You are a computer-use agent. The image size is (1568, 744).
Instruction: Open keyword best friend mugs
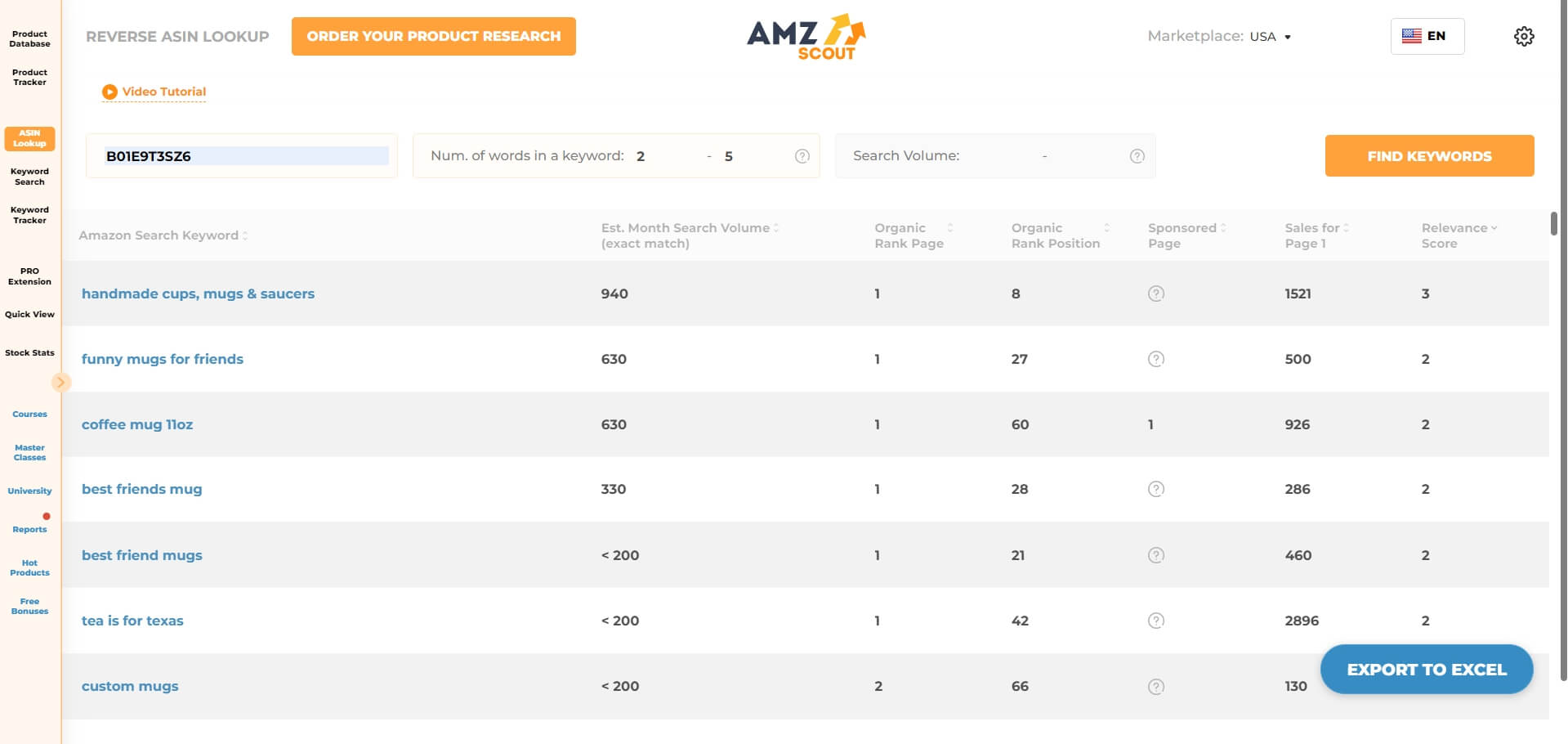[x=141, y=555]
